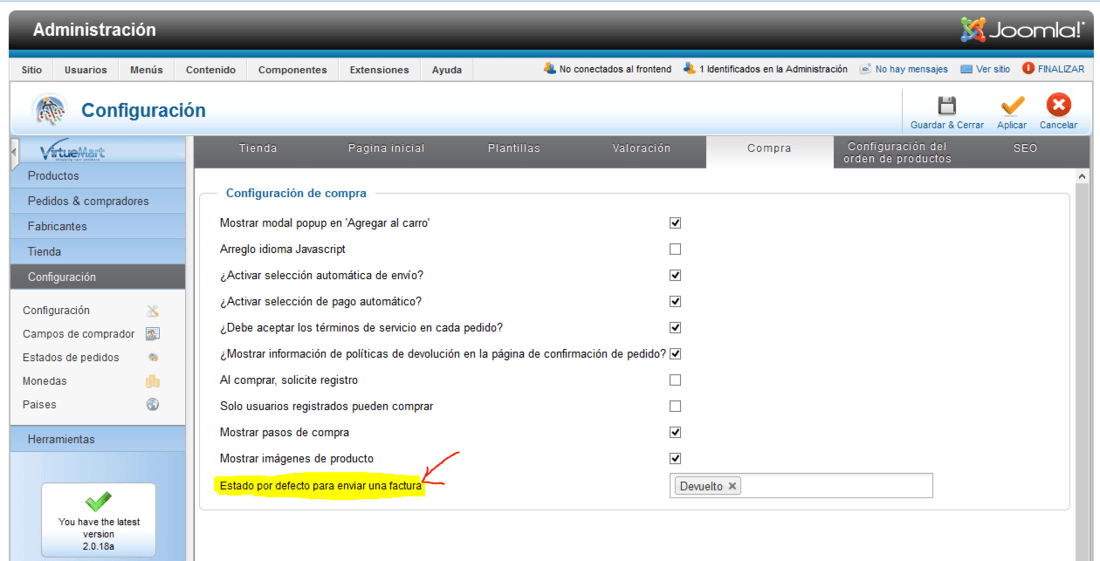Toggle Activar selección de pago automático
Image resolution: width=1100 pixels, height=561 pixels.
click(x=675, y=302)
